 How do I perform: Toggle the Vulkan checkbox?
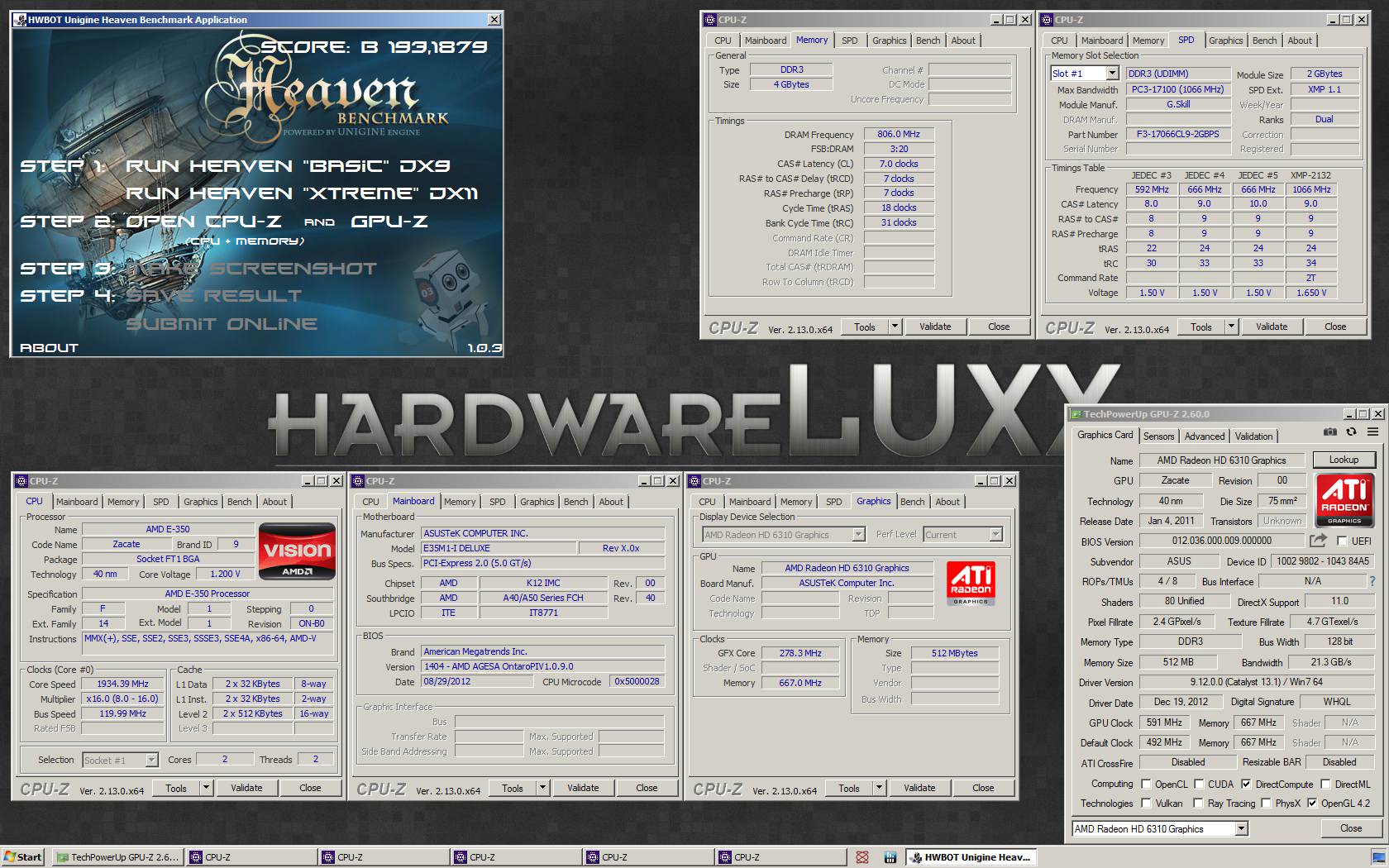pyautogui.click(x=1146, y=803)
